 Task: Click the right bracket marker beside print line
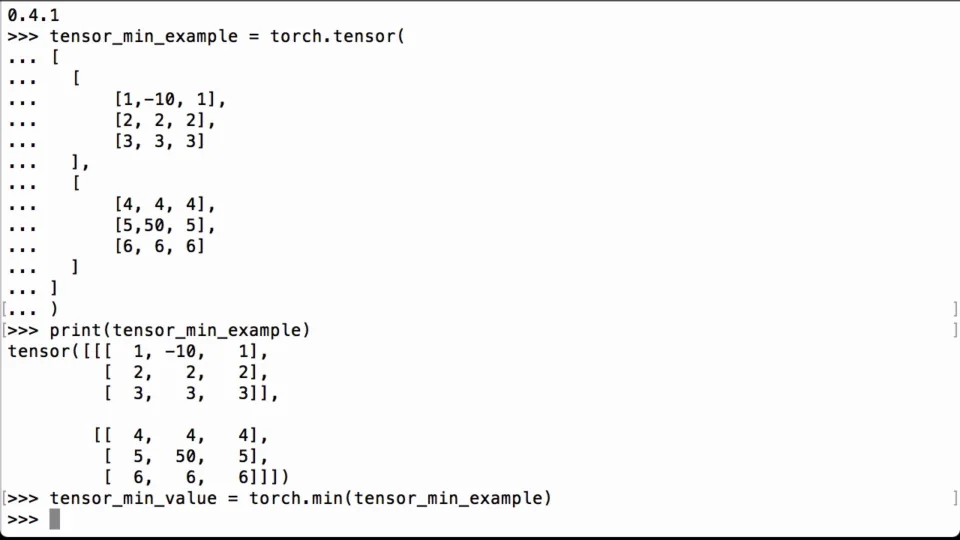tap(955, 330)
